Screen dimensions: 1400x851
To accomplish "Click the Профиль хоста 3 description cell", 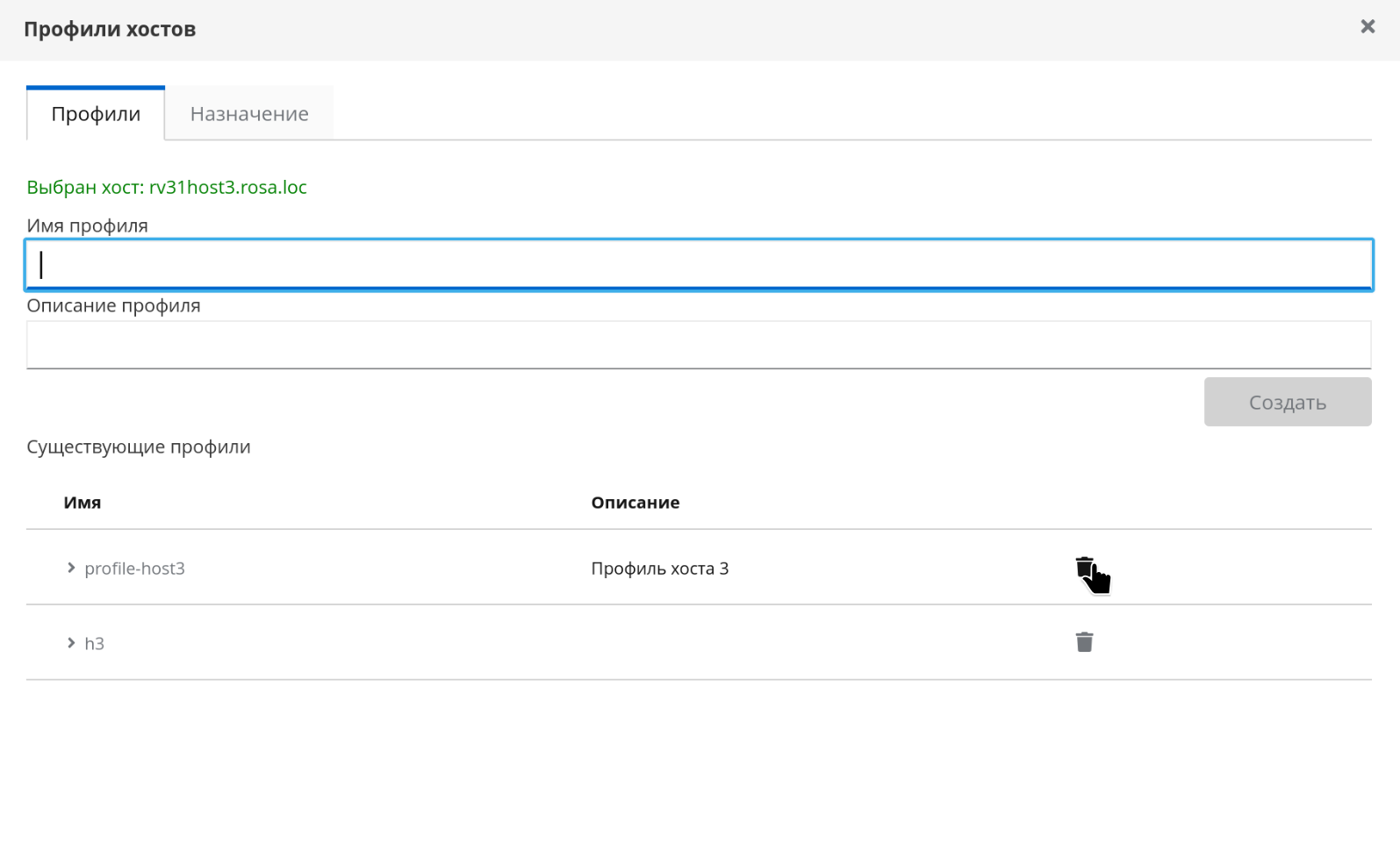I will 659,569.
